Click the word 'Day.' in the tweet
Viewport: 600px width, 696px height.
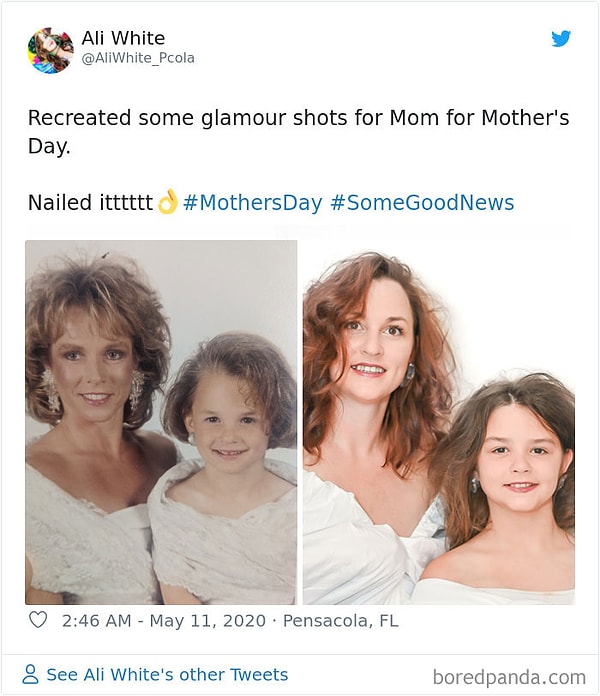pyautogui.click(x=49, y=146)
